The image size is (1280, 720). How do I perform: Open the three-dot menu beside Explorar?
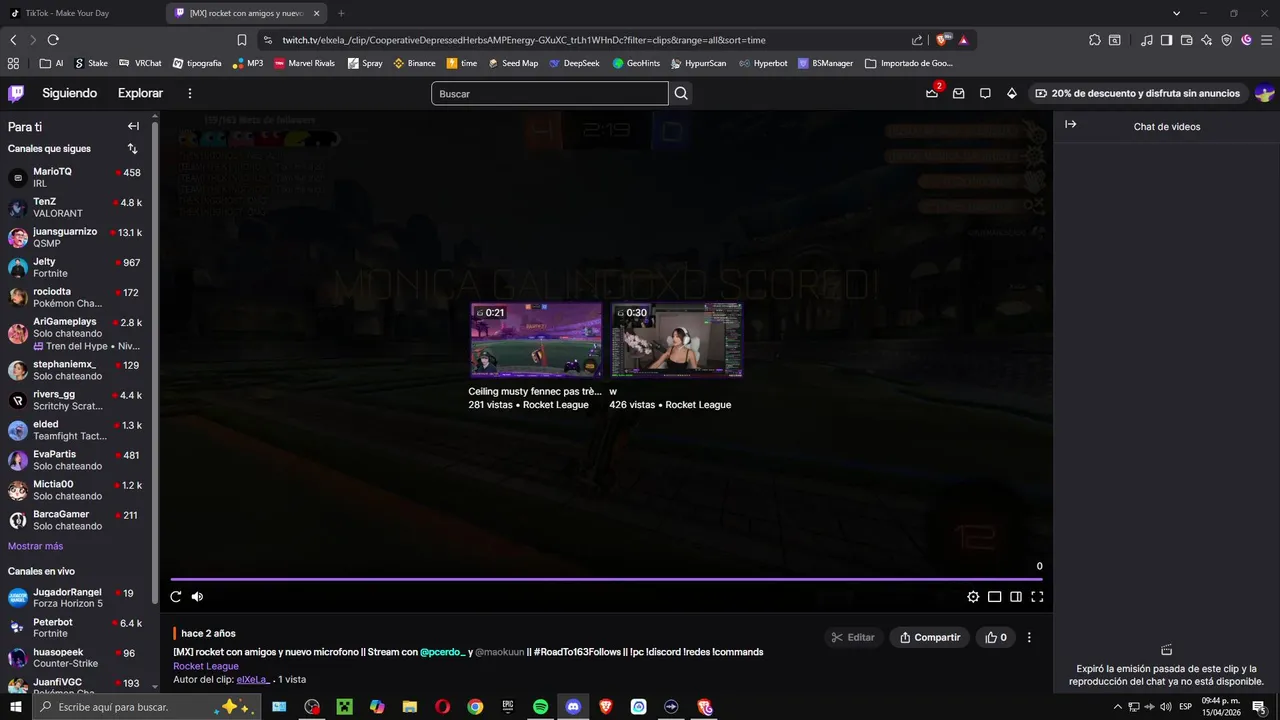(190, 93)
